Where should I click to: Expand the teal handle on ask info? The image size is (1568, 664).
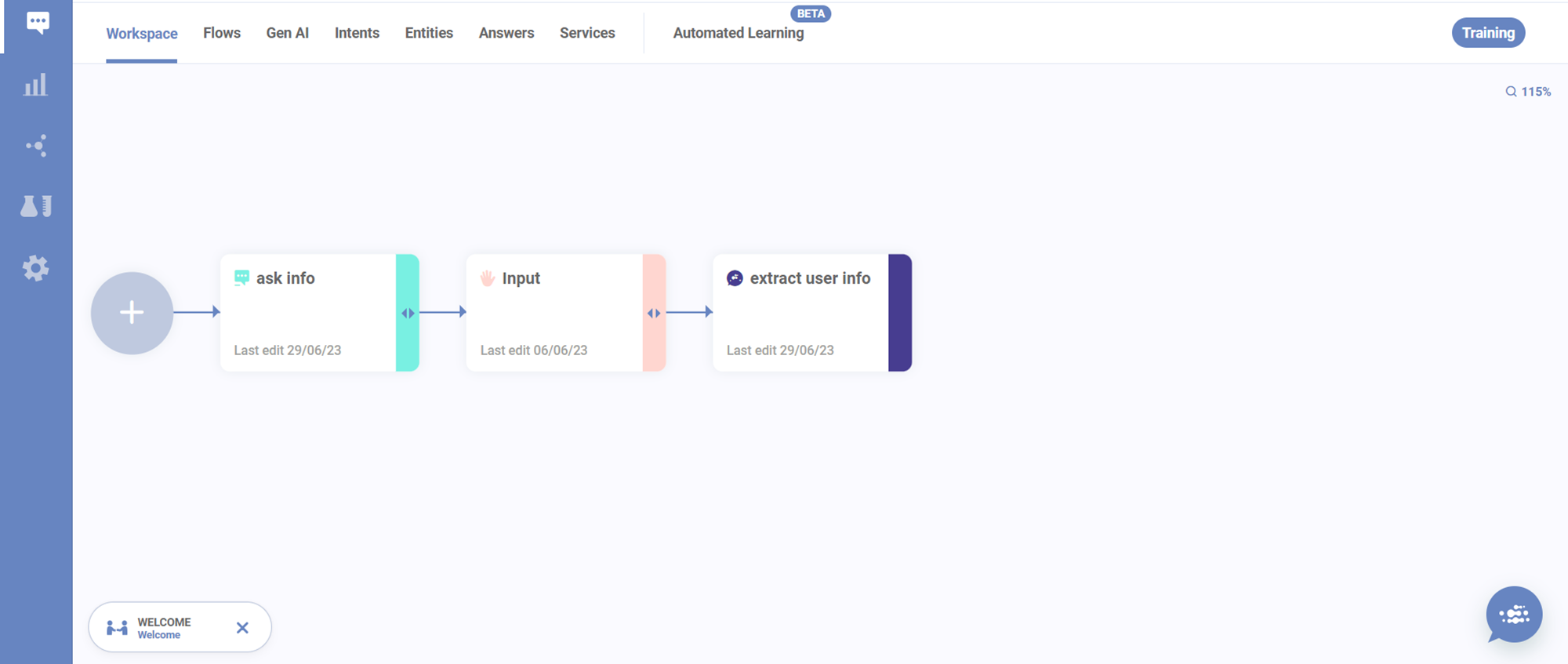[408, 313]
